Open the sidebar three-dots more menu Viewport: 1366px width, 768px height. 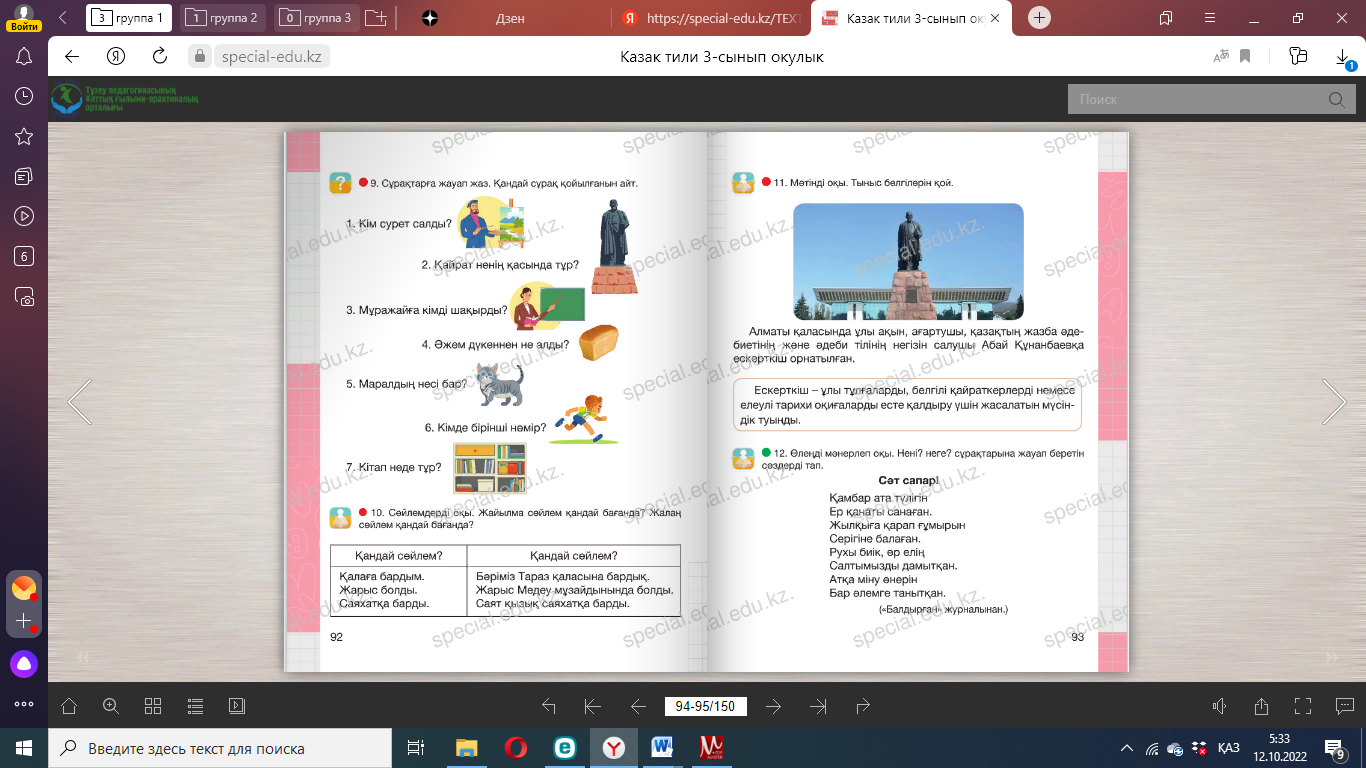coord(24,704)
